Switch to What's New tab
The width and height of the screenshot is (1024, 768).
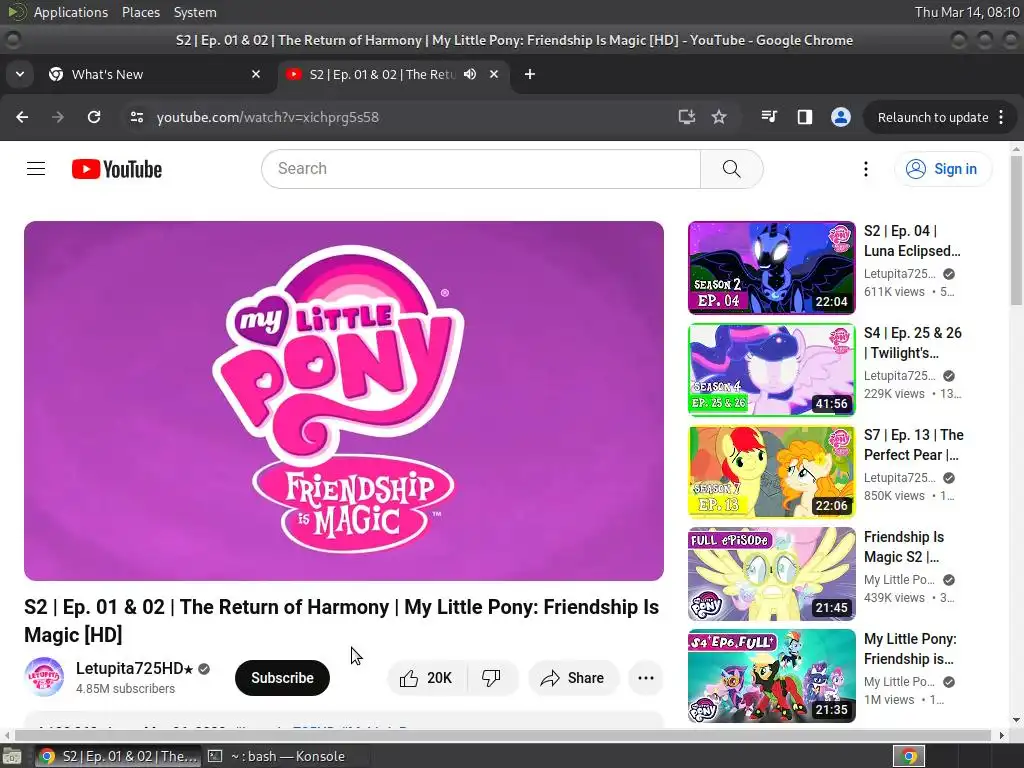point(153,74)
